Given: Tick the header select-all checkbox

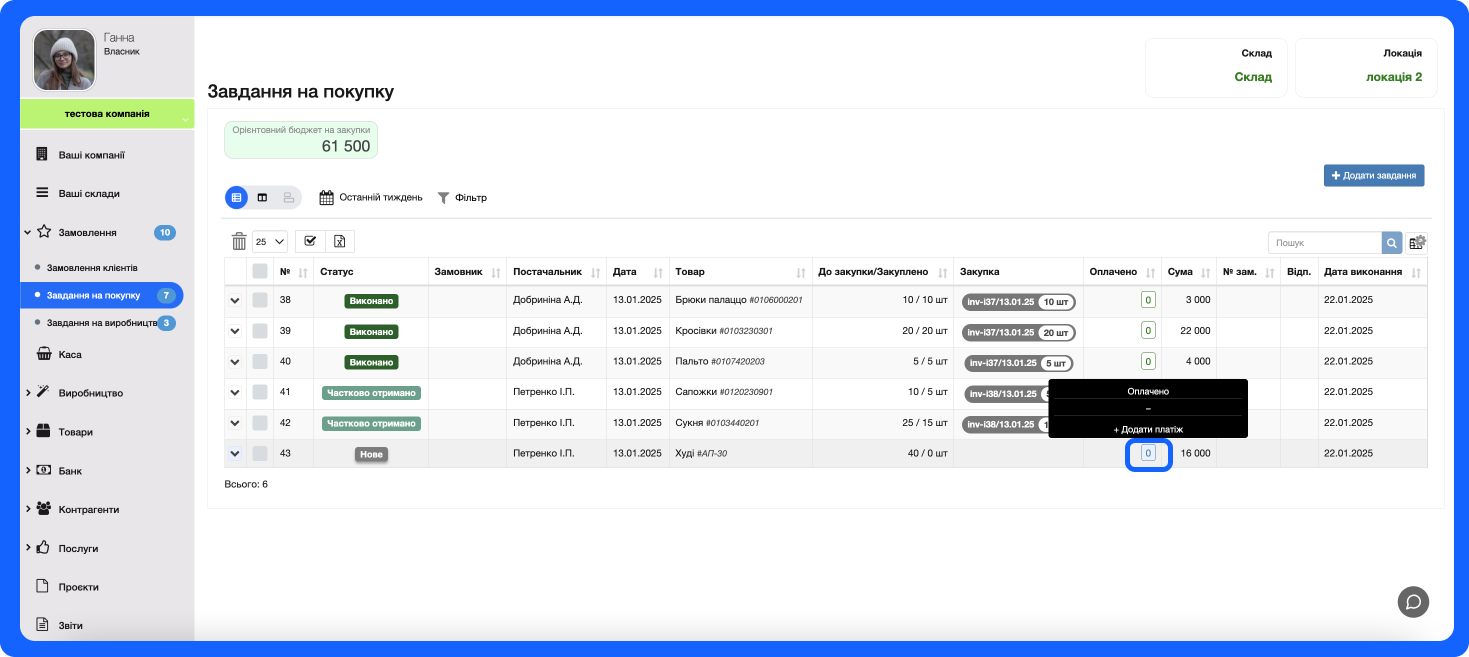Looking at the screenshot, I should click(260, 271).
